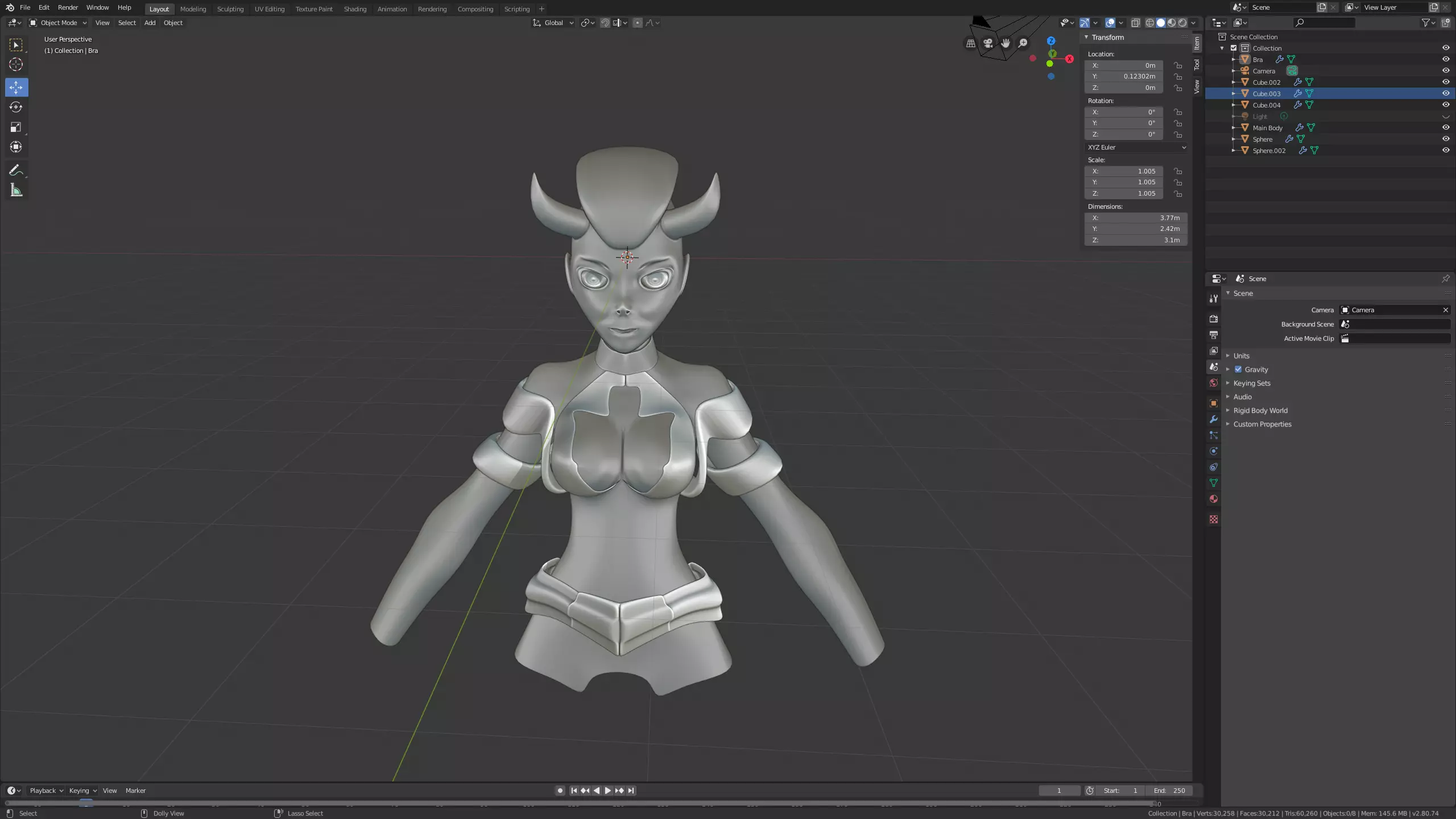Image resolution: width=1456 pixels, height=819 pixels.
Task: Open the Playback dropdown in timeline
Action: click(x=46, y=791)
